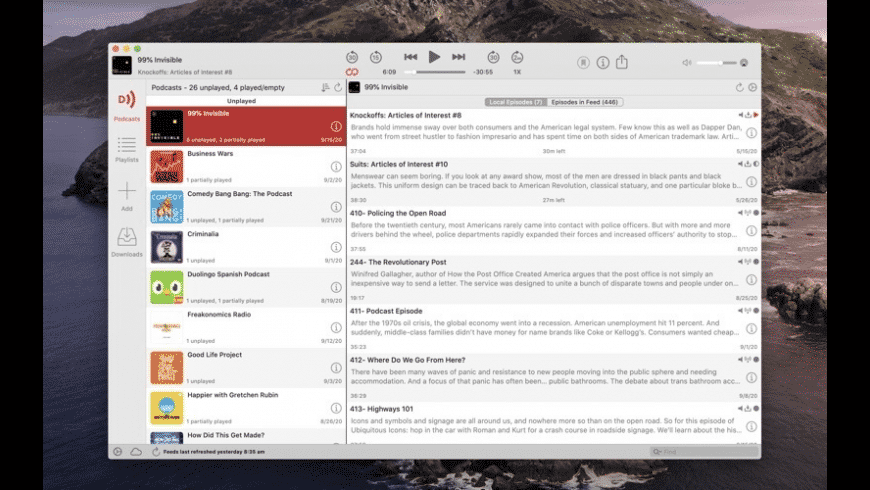Image resolution: width=870 pixels, height=490 pixels.
Task: Show info for Business Wars
Action: tap(336, 166)
